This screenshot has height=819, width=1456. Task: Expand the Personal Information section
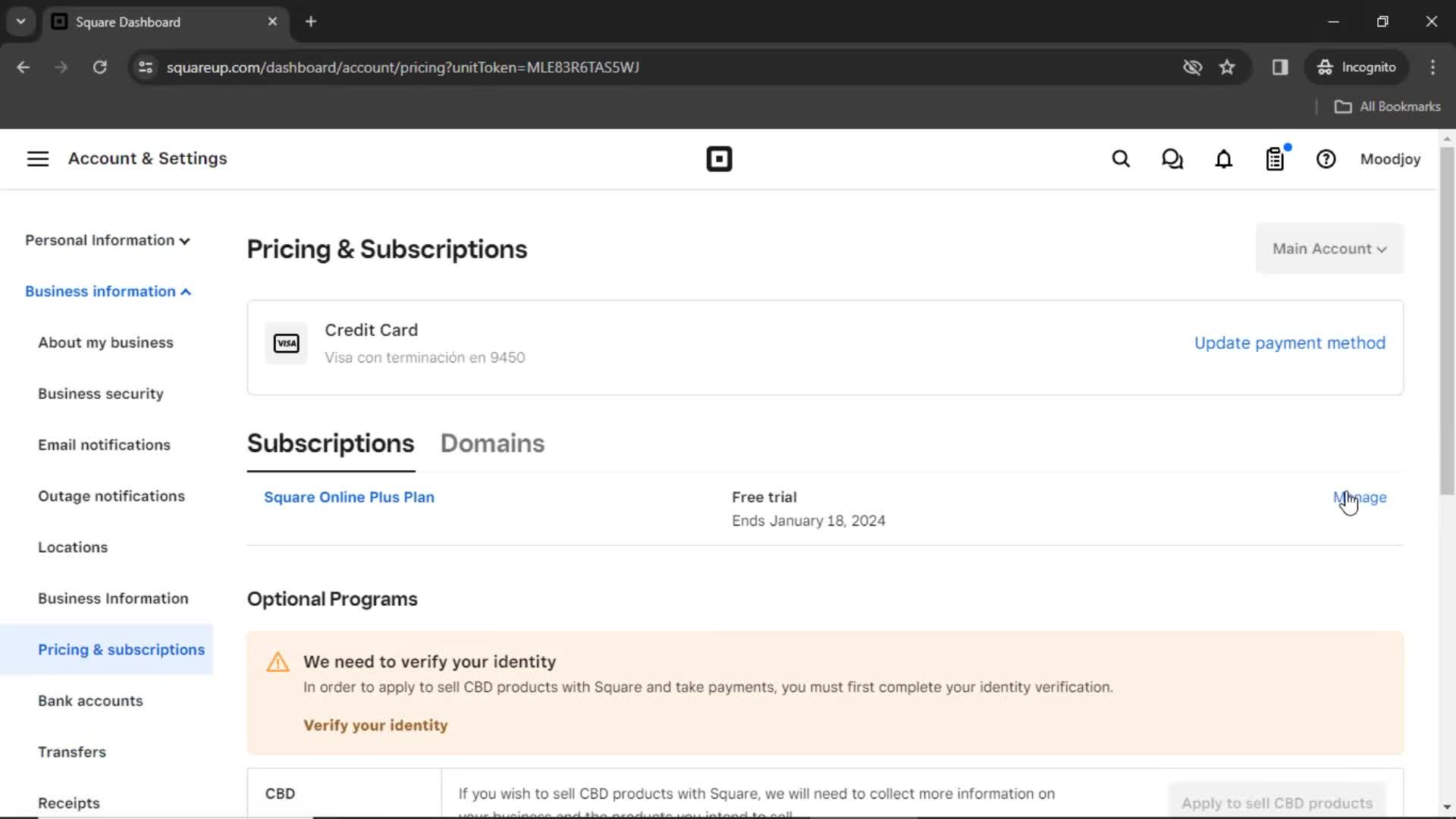[107, 240]
